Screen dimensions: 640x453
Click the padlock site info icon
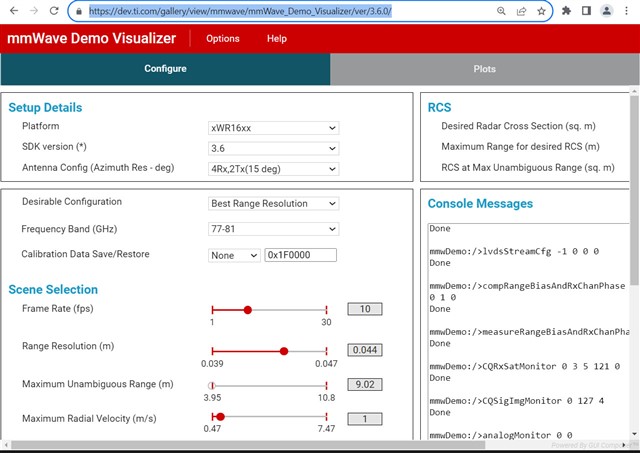coord(79,11)
